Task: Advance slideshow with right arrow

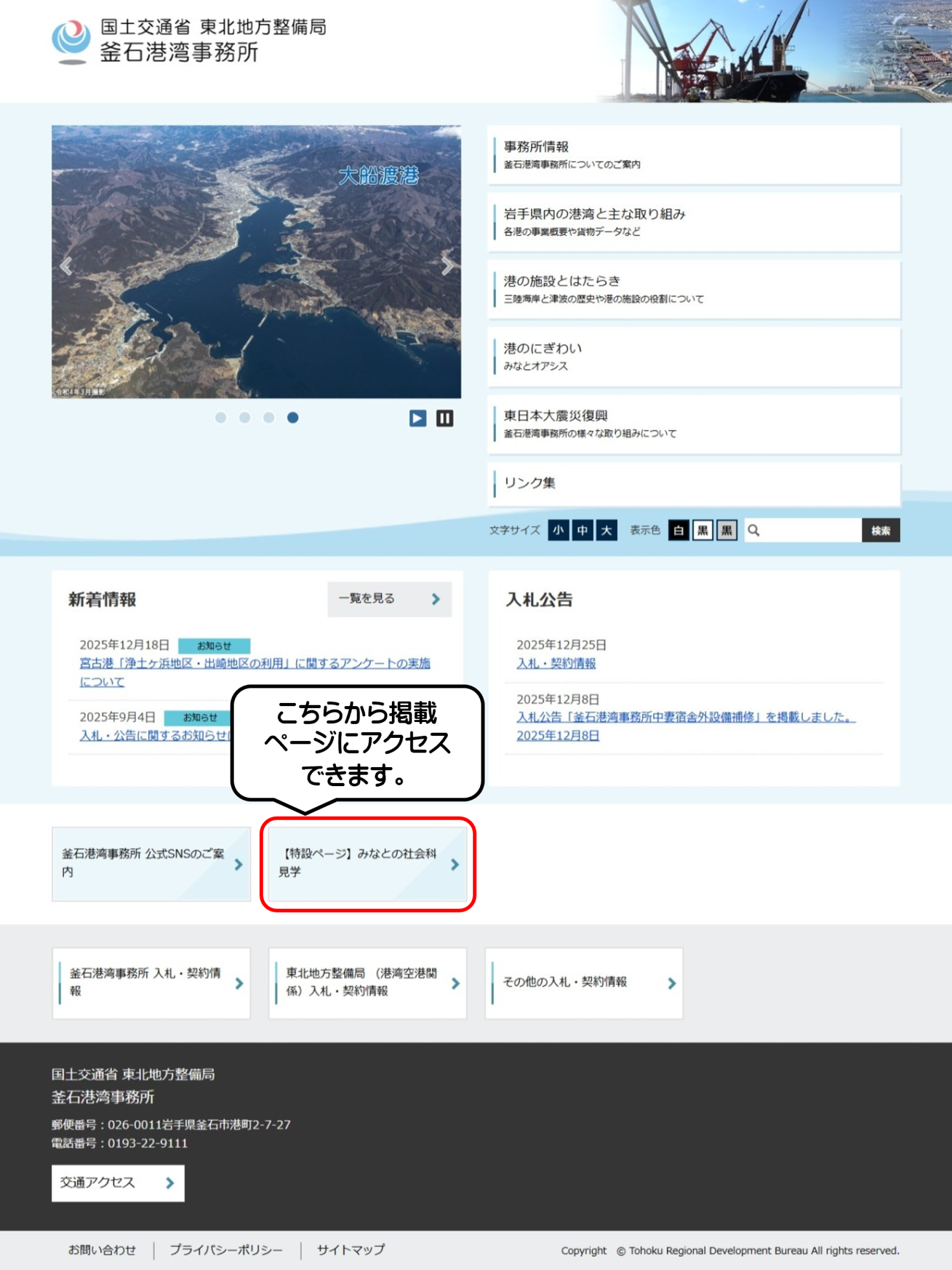Action: click(x=447, y=266)
